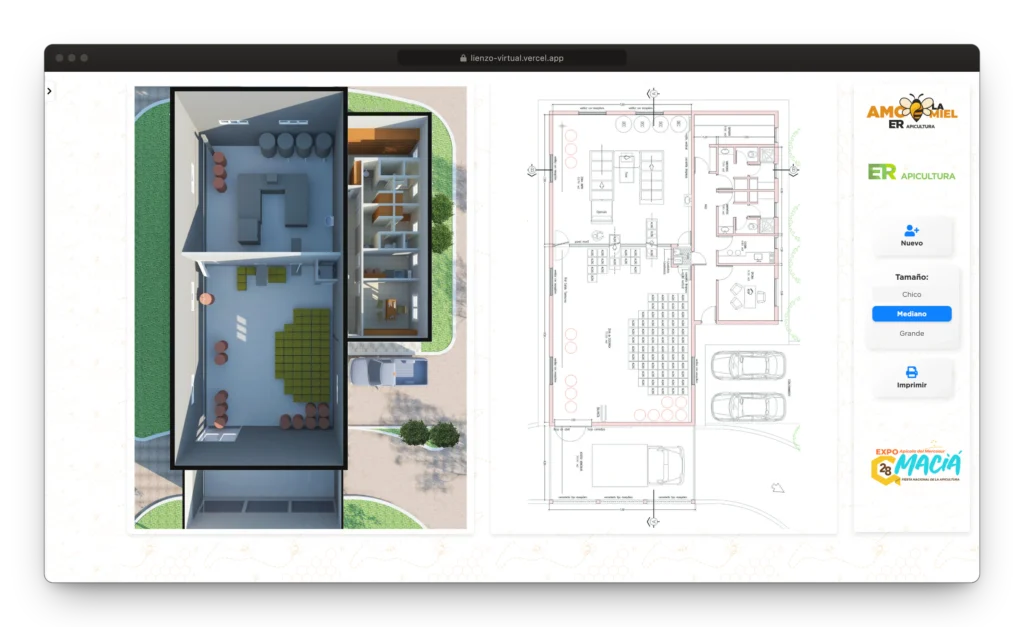
Task: Click the parked pickup truck in render
Action: 389,372
